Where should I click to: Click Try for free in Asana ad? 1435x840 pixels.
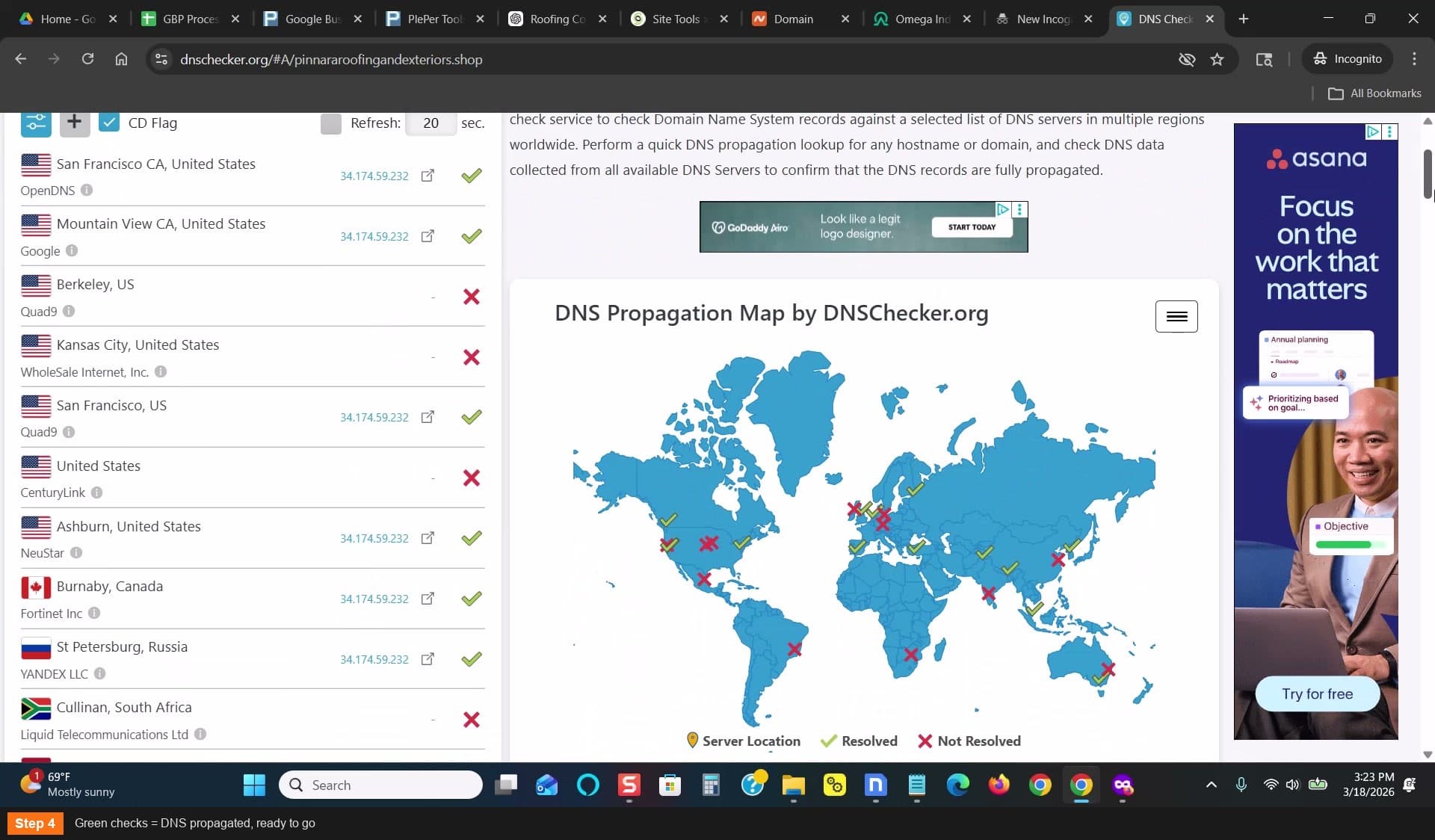coord(1317,694)
